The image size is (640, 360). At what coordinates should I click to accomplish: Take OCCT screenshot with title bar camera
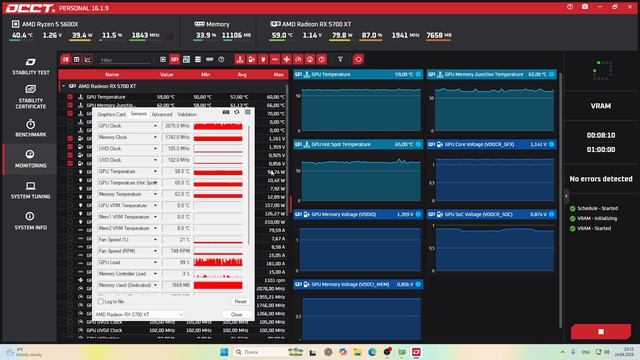[x=585, y=7]
